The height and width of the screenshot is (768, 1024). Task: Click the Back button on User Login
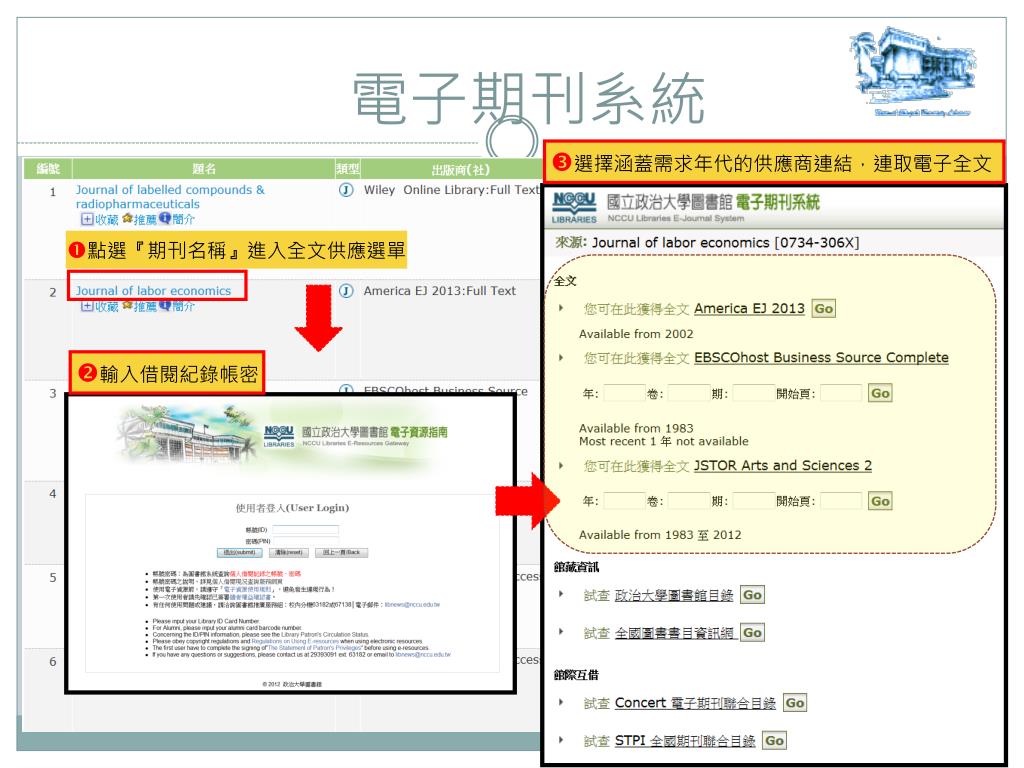[342, 552]
